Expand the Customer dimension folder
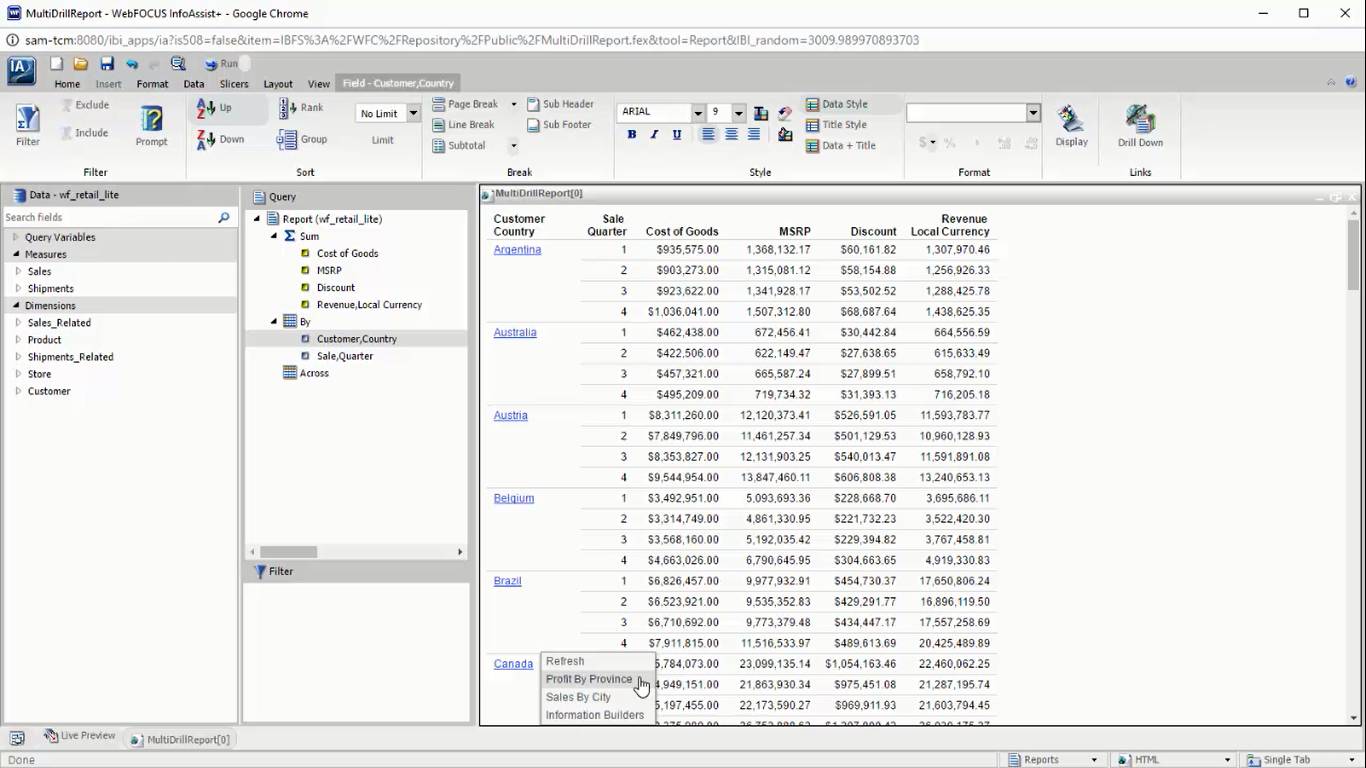Viewport: 1366px width, 768px height. point(18,391)
